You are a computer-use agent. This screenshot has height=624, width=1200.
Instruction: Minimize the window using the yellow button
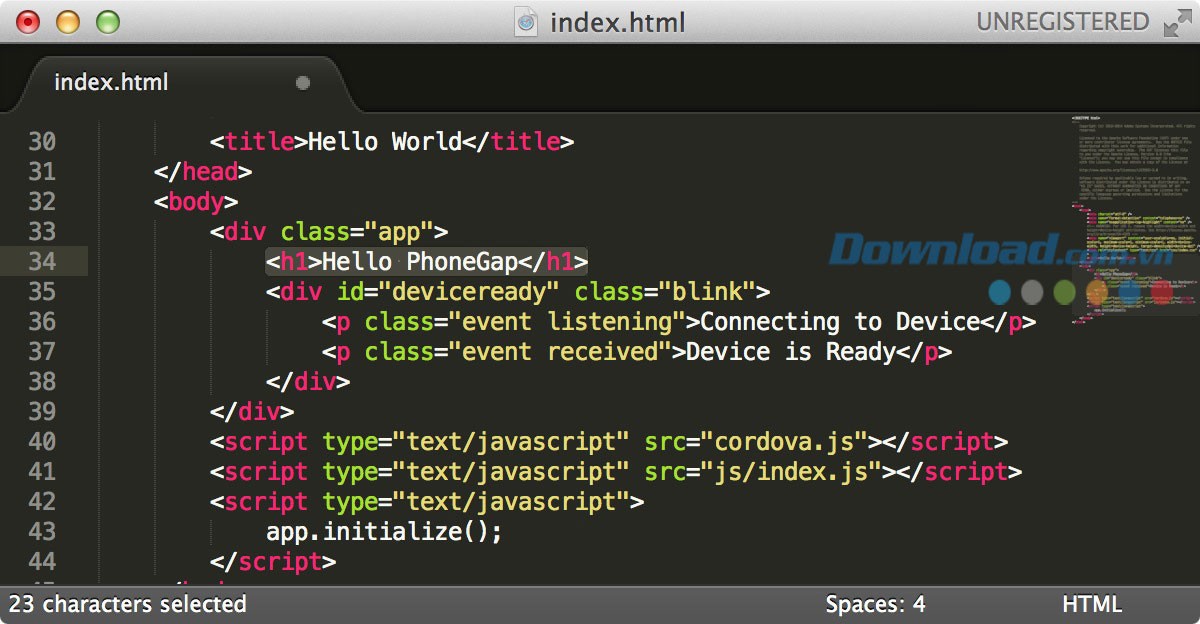(67, 22)
